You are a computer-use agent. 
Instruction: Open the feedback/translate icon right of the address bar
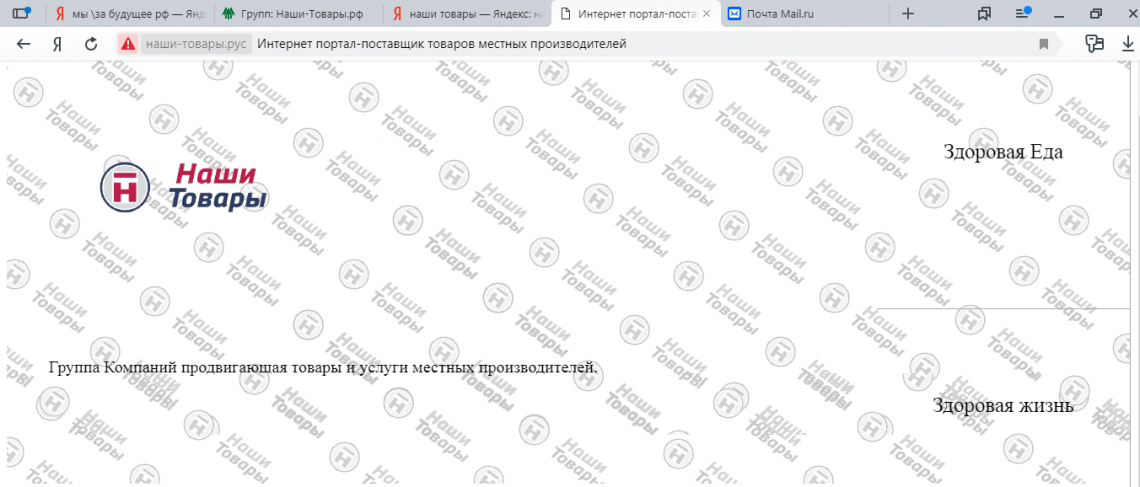[x=1094, y=44]
